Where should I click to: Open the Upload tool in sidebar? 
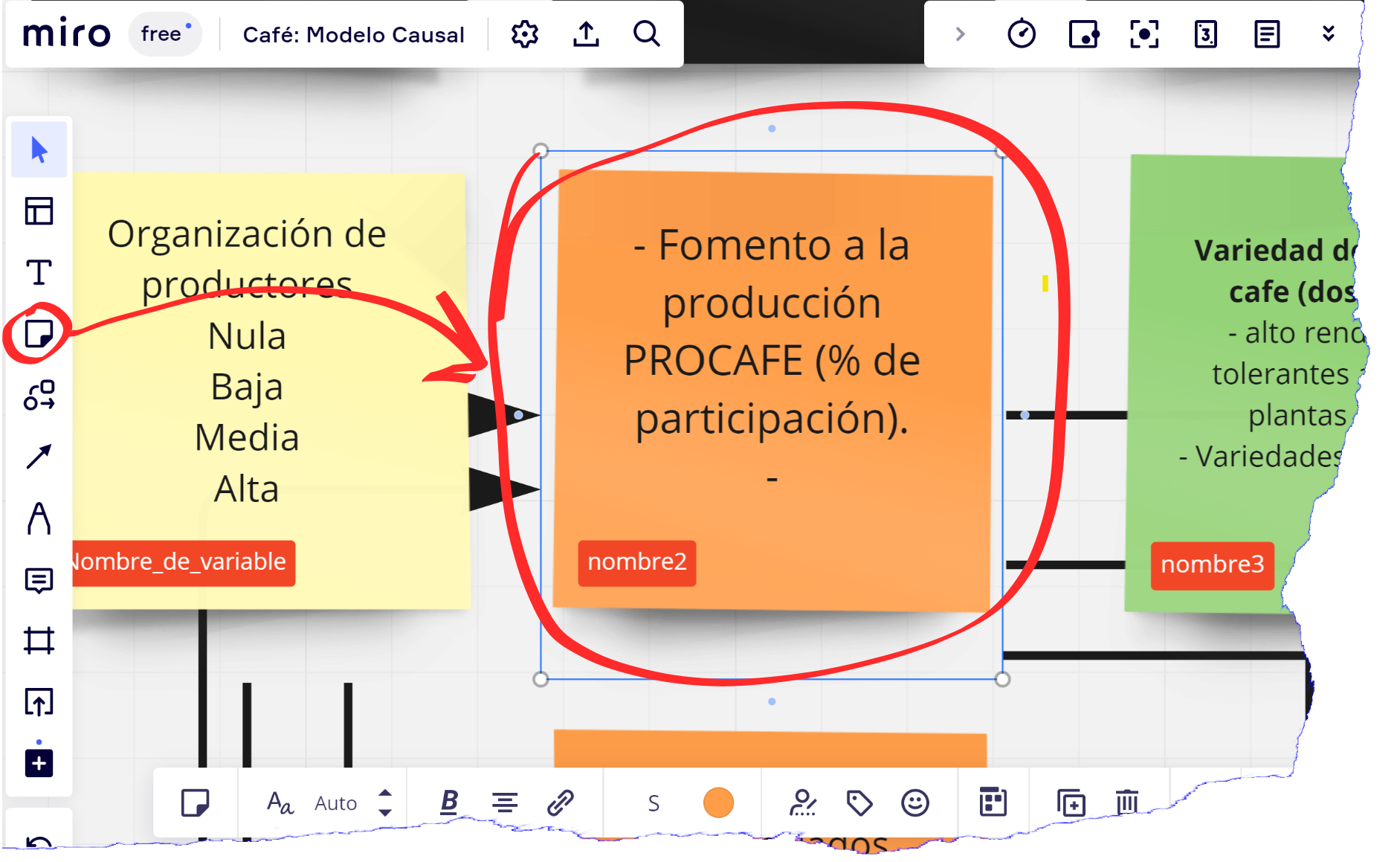[39, 701]
